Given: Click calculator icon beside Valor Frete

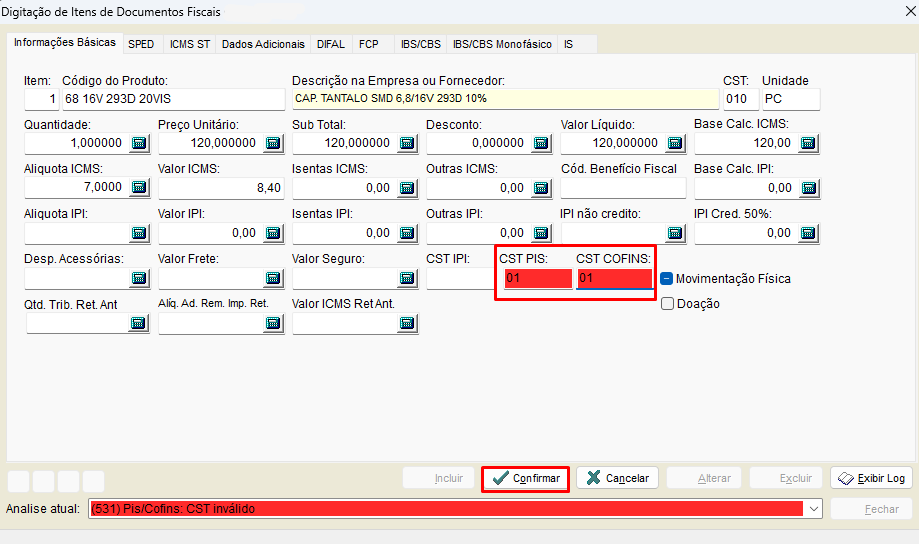Looking at the screenshot, I should pos(273,278).
